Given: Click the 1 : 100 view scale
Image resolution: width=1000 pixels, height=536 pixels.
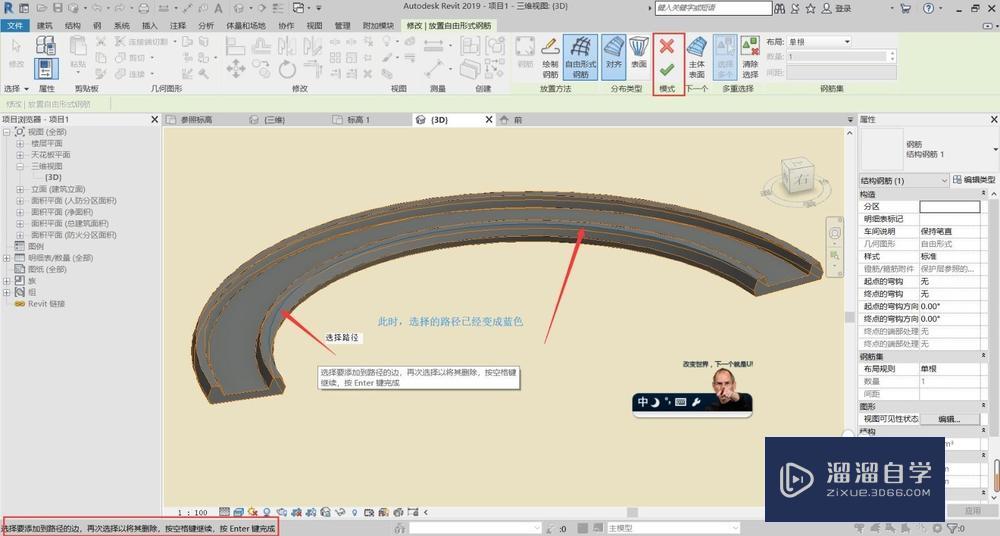Looking at the screenshot, I should coord(193,512).
